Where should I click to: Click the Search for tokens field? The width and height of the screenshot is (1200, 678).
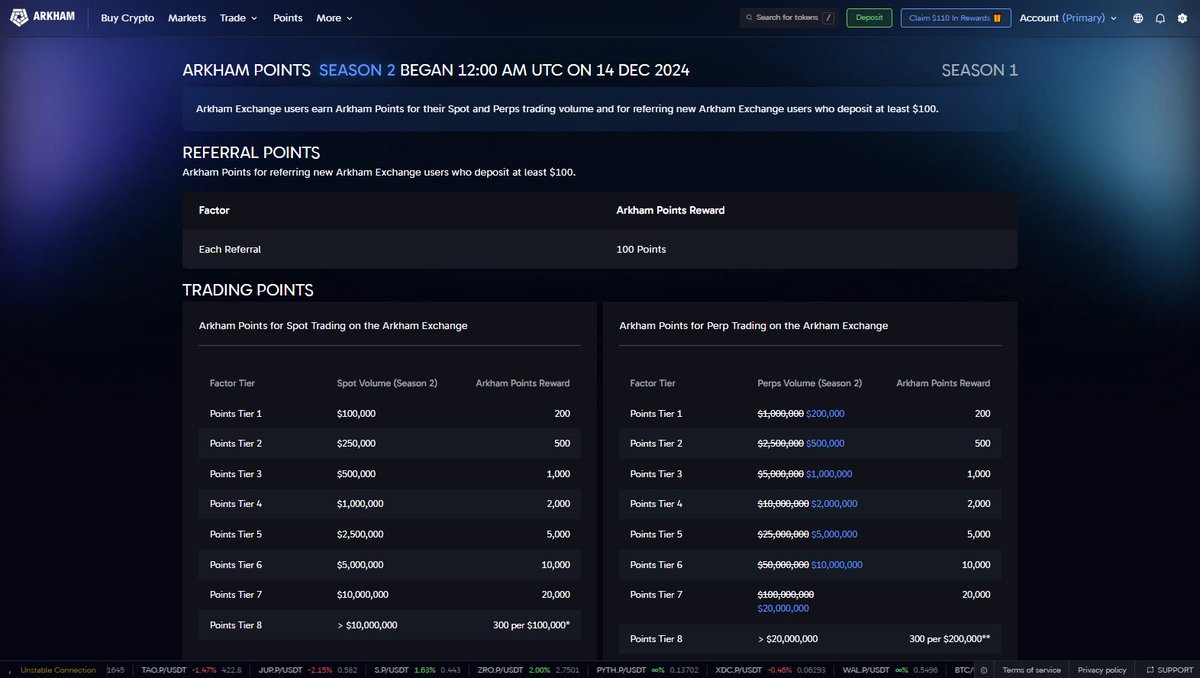[789, 18]
